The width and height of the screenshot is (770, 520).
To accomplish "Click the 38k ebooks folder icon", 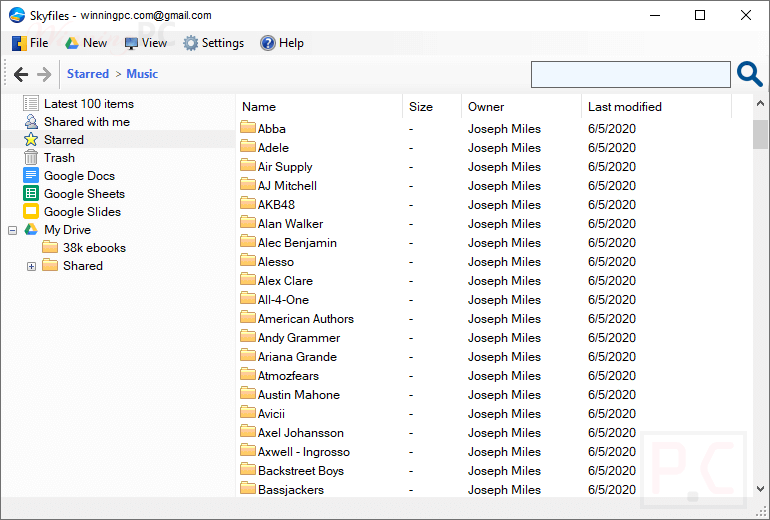I will (x=50, y=247).
